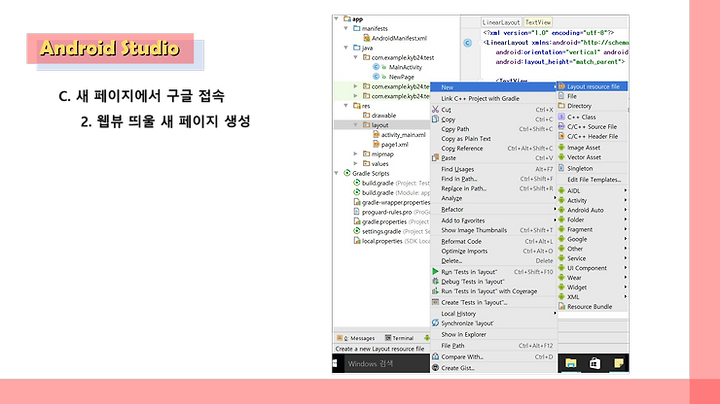720x404 pixels.
Task: Select Reformat Code menu entry
Action: click(494, 241)
